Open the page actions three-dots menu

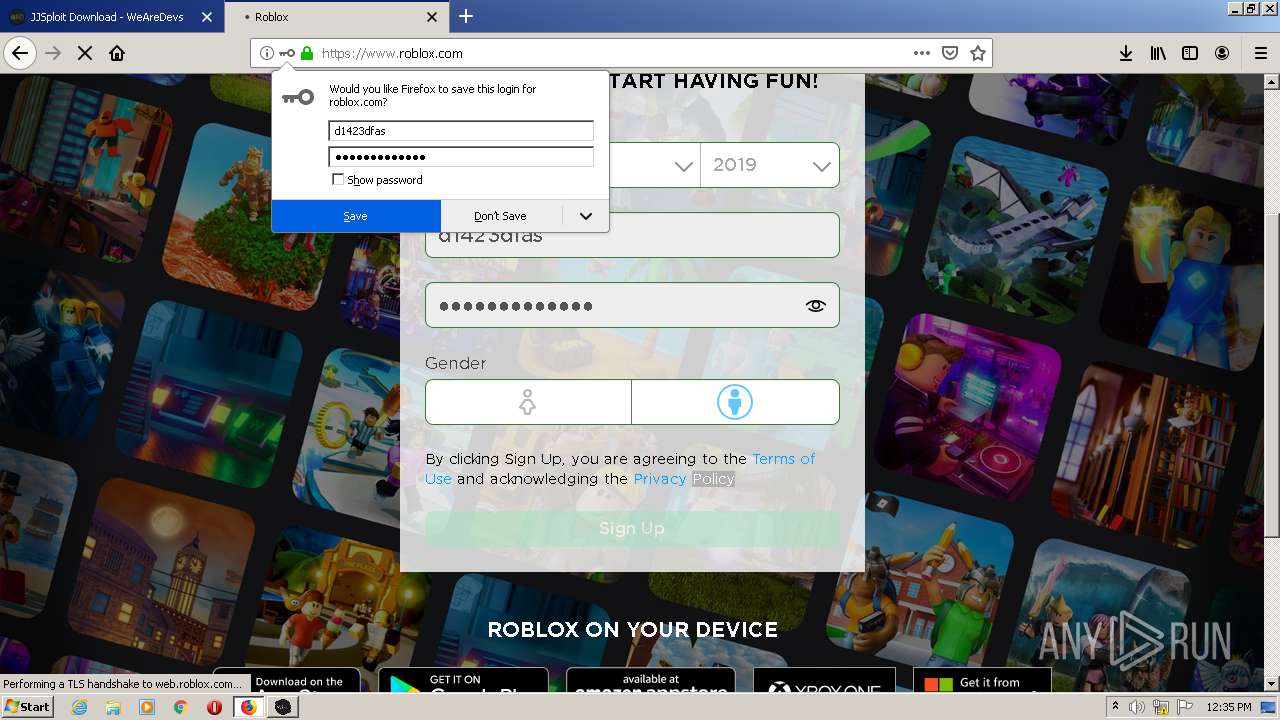pyautogui.click(x=922, y=53)
